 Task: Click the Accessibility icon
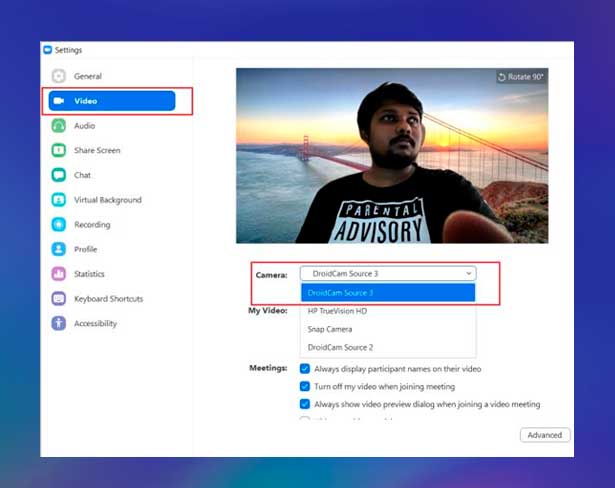59,323
